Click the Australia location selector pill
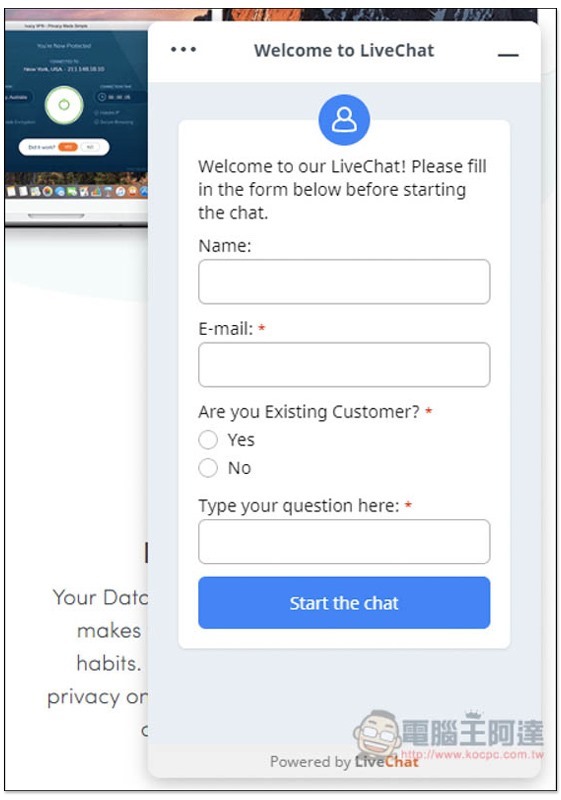This screenshot has height=800, width=561. (18, 97)
